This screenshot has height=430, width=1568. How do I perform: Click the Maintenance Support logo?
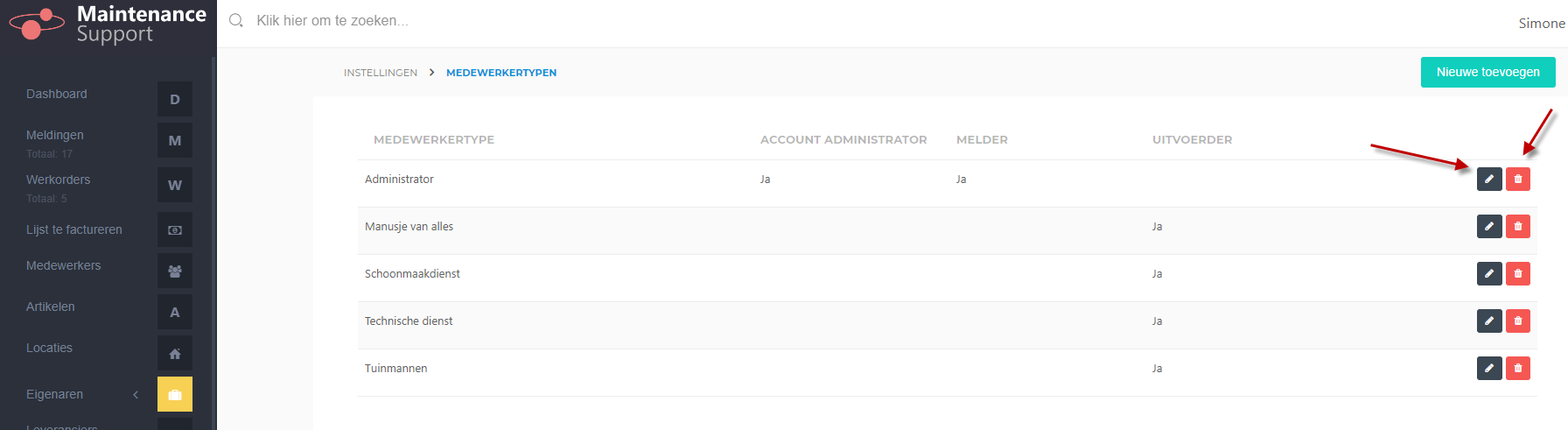click(x=108, y=25)
